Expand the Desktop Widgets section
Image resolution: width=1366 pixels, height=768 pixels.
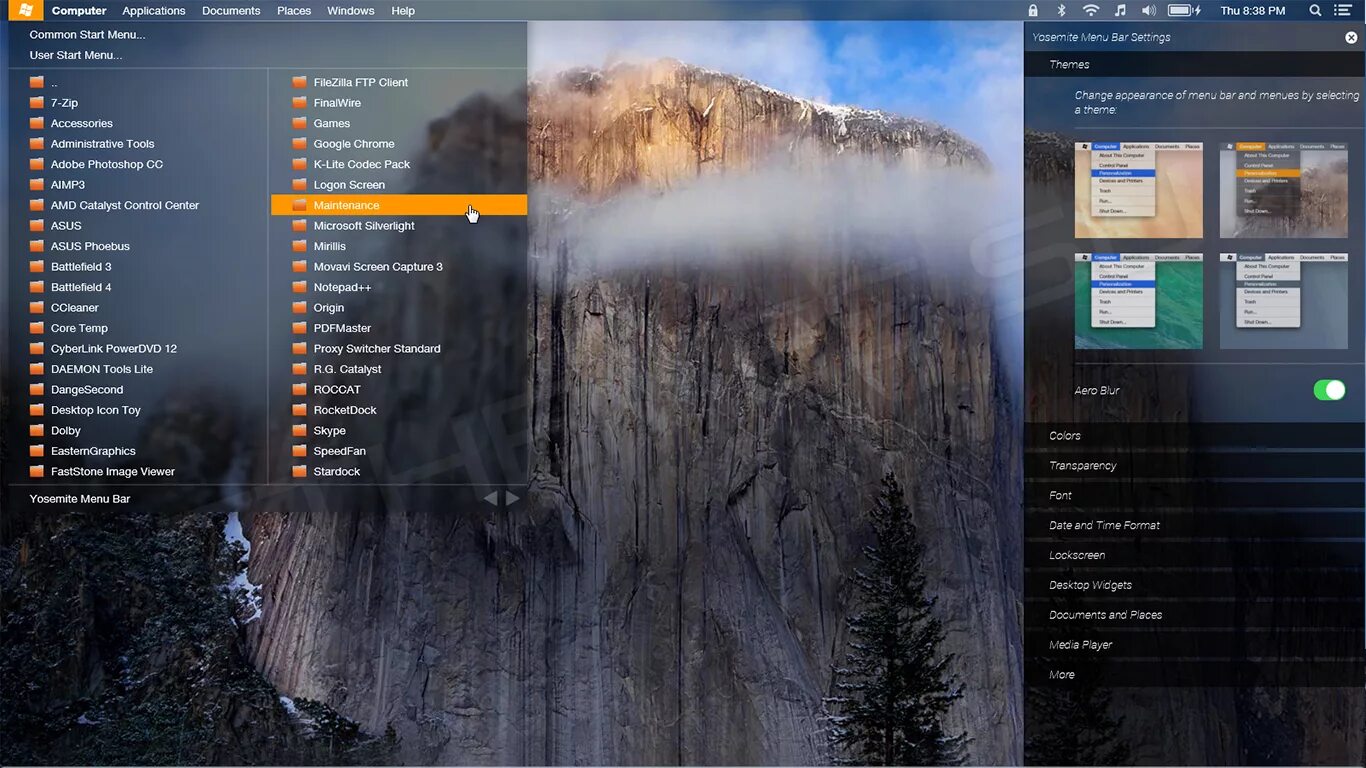[1195, 585]
